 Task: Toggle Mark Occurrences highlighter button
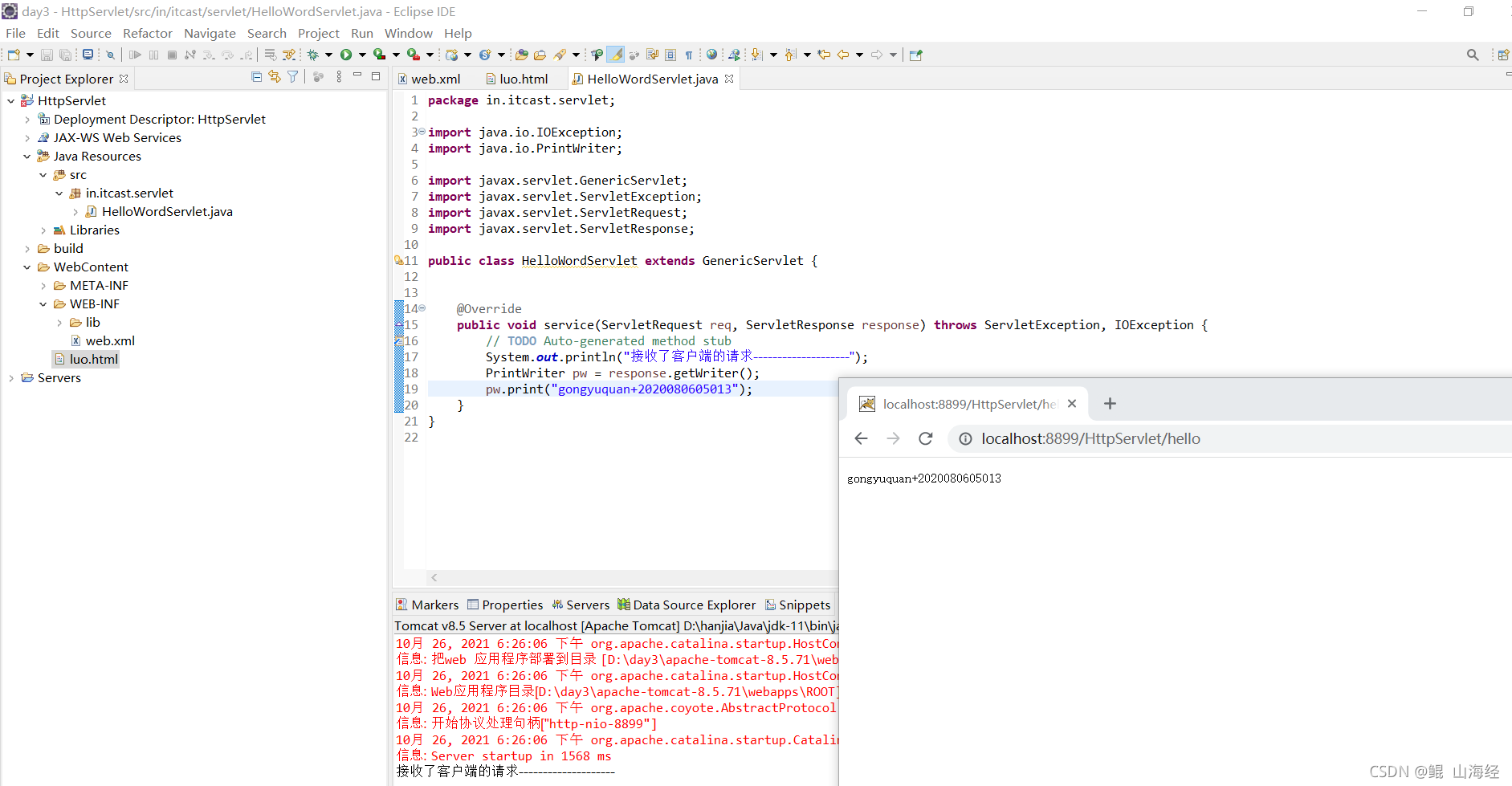[x=615, y=55]
